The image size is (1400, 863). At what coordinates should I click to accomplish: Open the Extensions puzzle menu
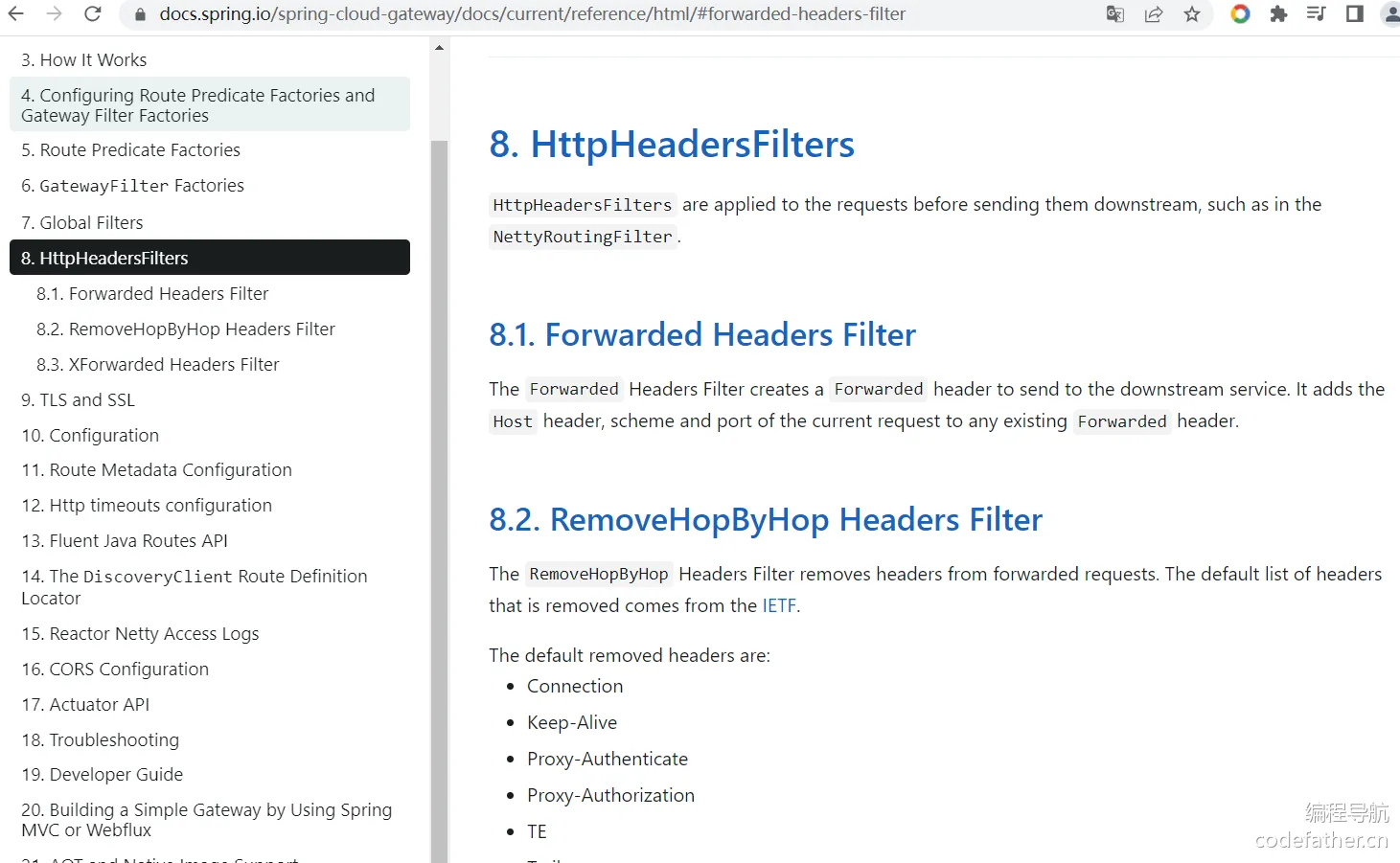pos(1278,14)
